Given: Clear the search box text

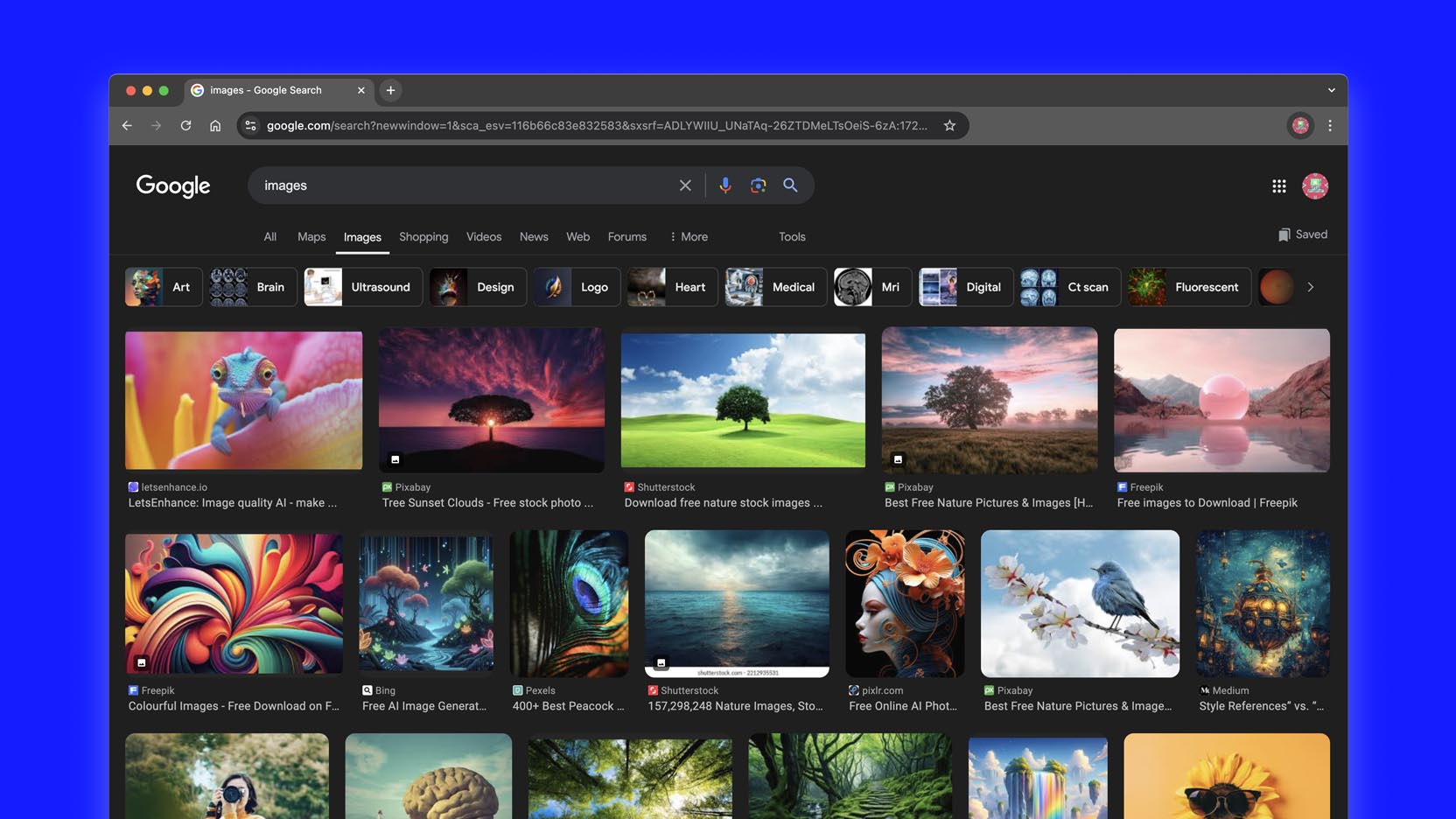Looking at the screenshot, I should 685,185.
